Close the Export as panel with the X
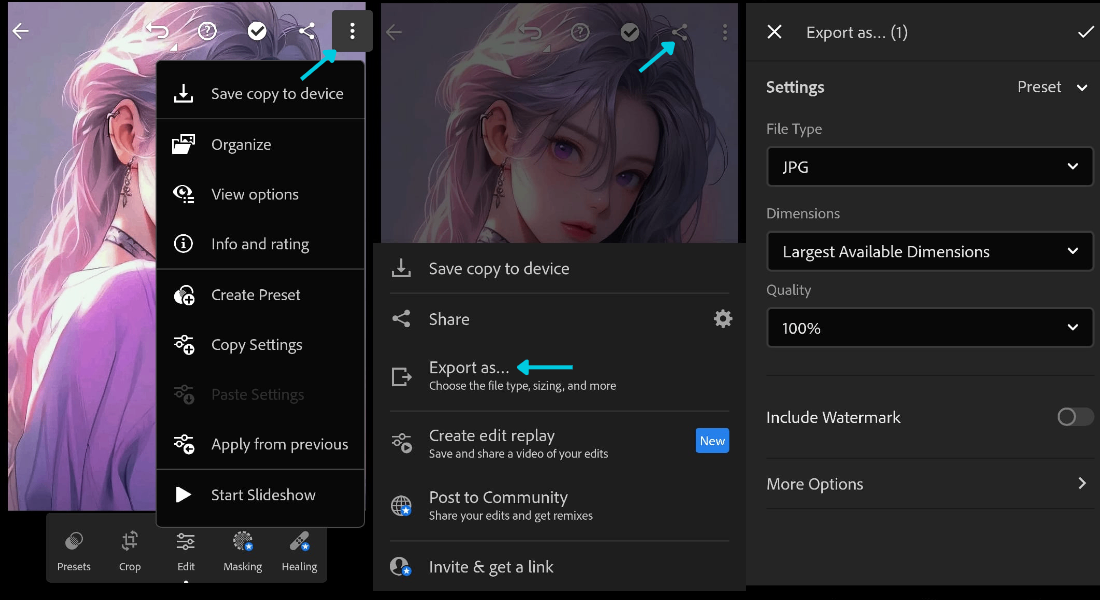The height and width of the screenshot is (600, 1100). (x=774, y=32)
